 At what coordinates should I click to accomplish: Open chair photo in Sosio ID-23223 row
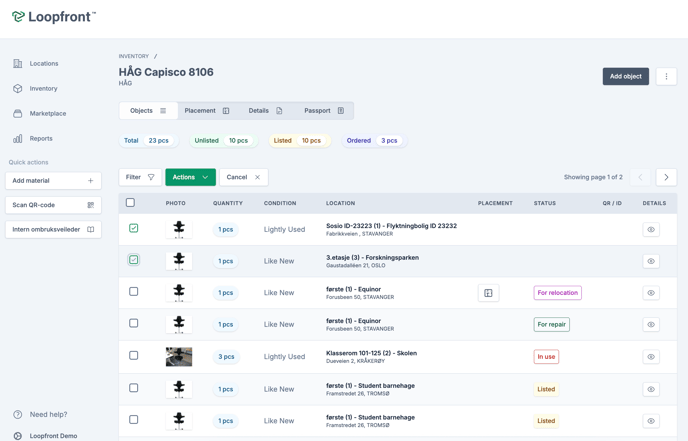pyautogui.click(x=179, y=229)
